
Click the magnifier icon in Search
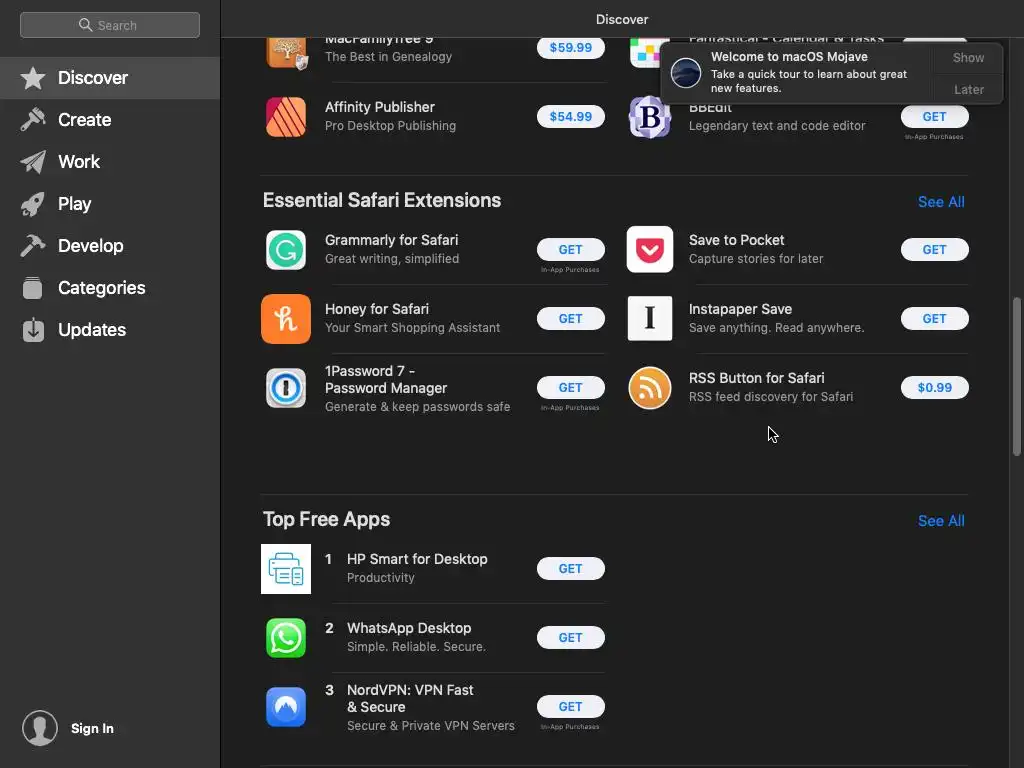pos(85,25)
